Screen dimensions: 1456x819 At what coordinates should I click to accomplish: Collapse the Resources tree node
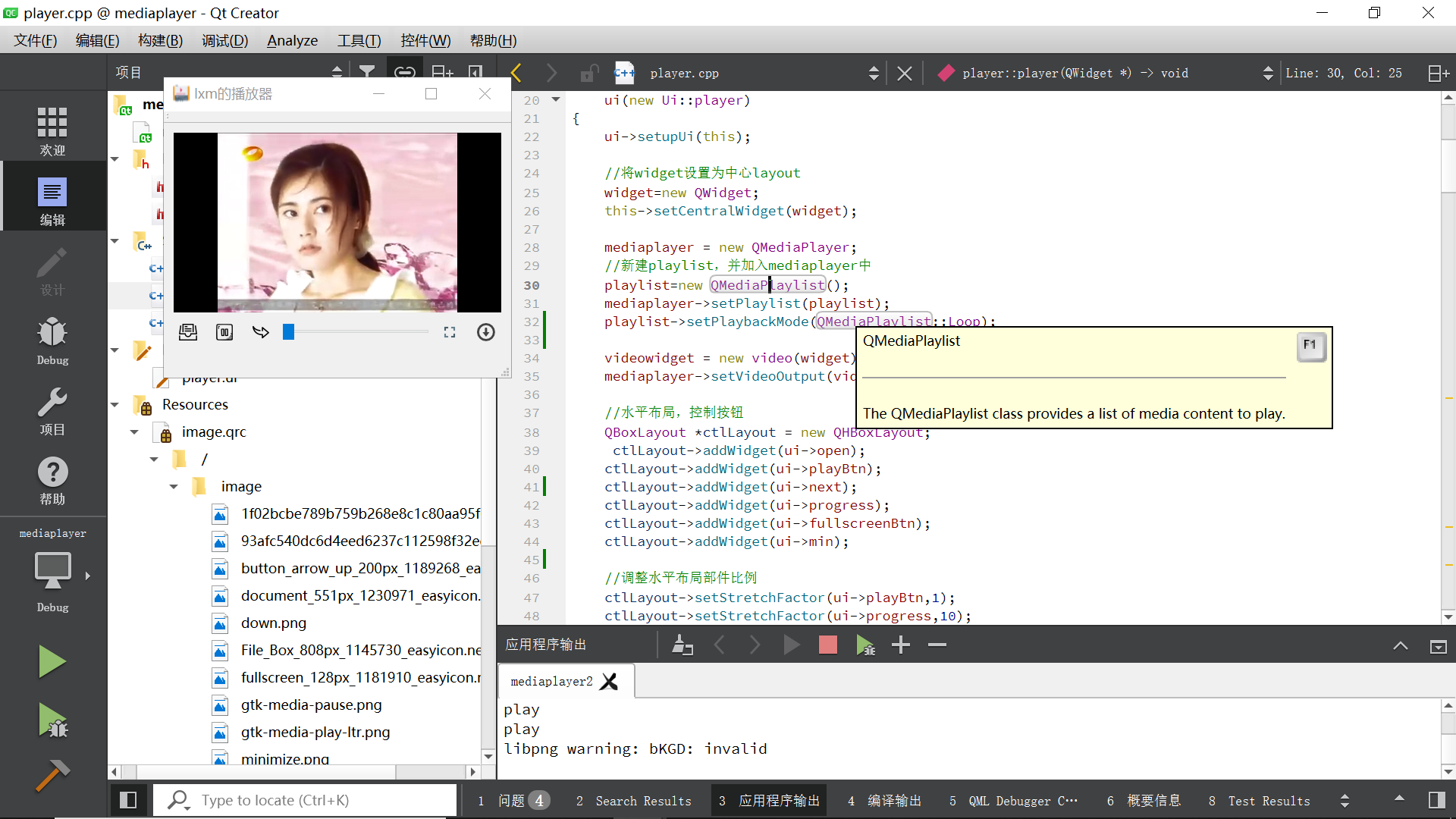coord(115,405)
